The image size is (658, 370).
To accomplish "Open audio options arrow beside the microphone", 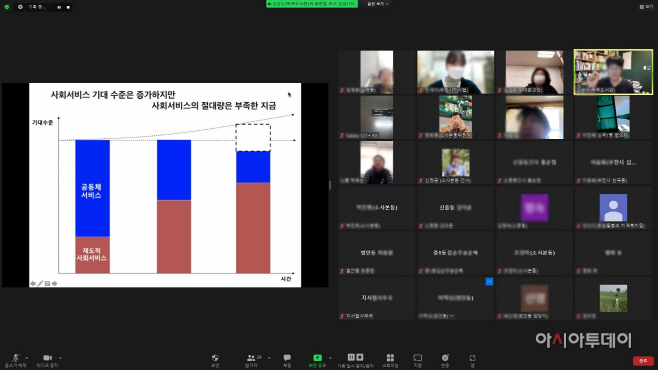I will click(27, 358).
